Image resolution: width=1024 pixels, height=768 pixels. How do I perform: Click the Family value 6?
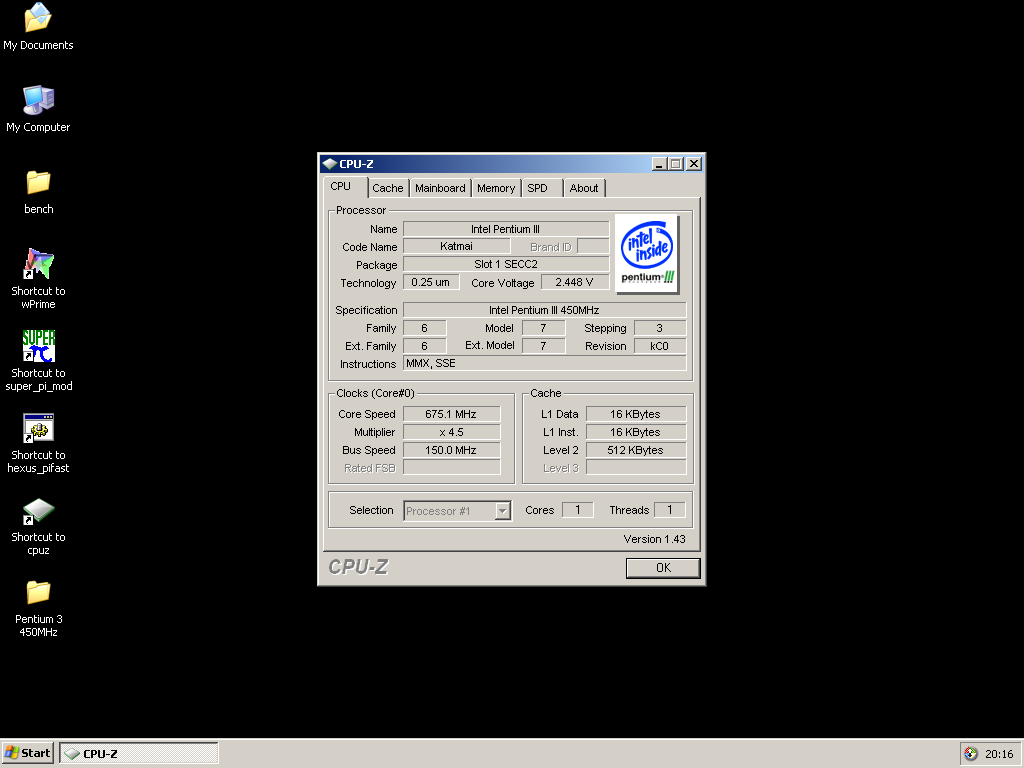pyautogui.click(x=424, y=328)
